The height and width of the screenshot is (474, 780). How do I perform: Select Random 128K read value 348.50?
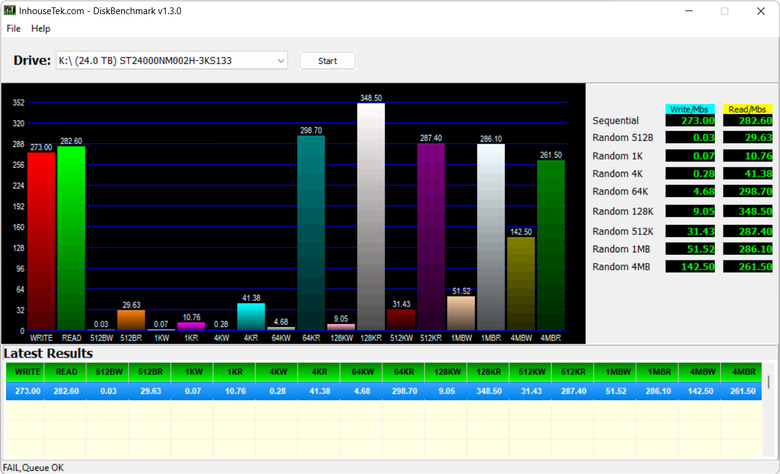click(x=748, y=211)
